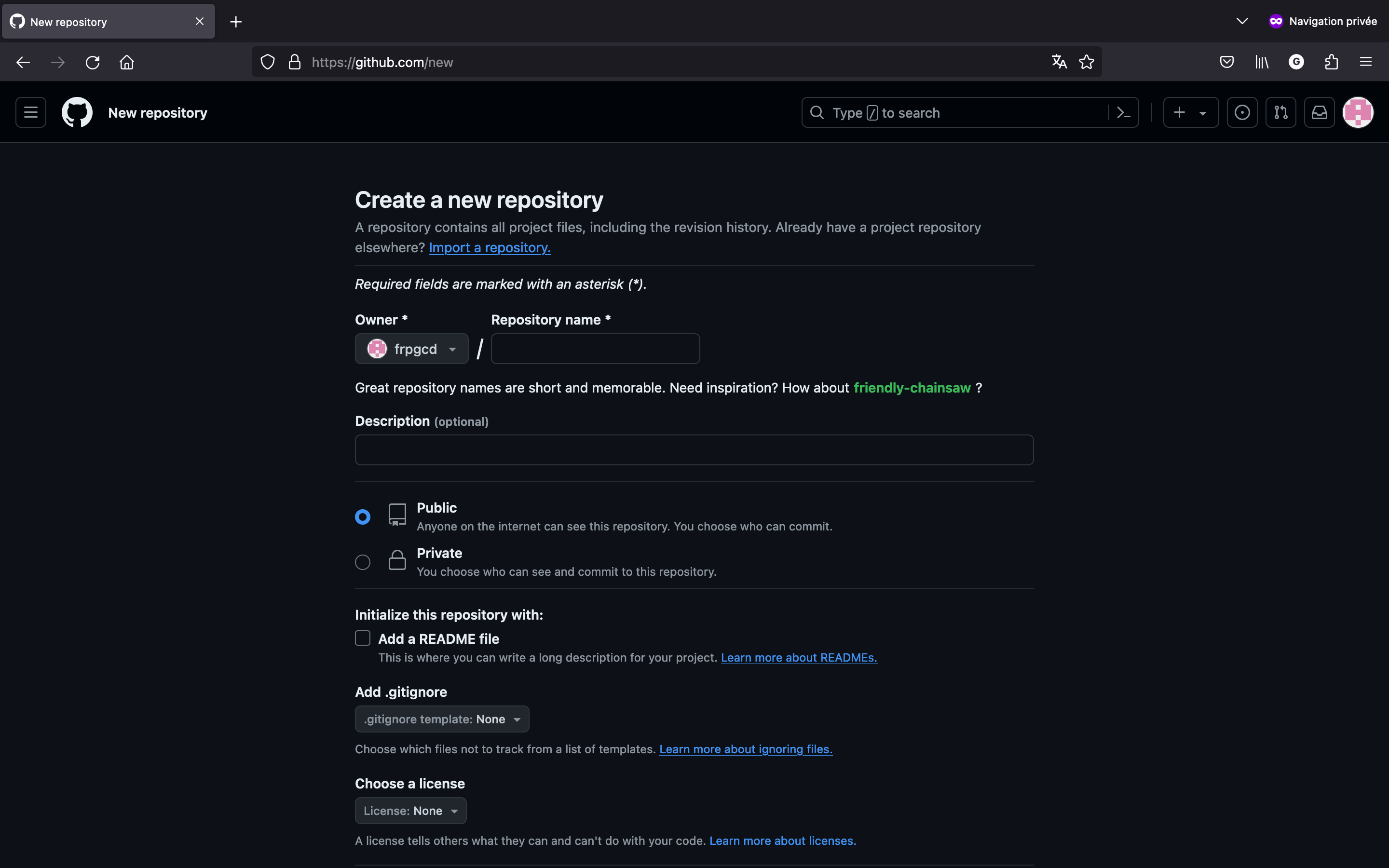The width and height of the screenshot is (1389, 868).
Task: Go back to the previous page
Action: 23,62
